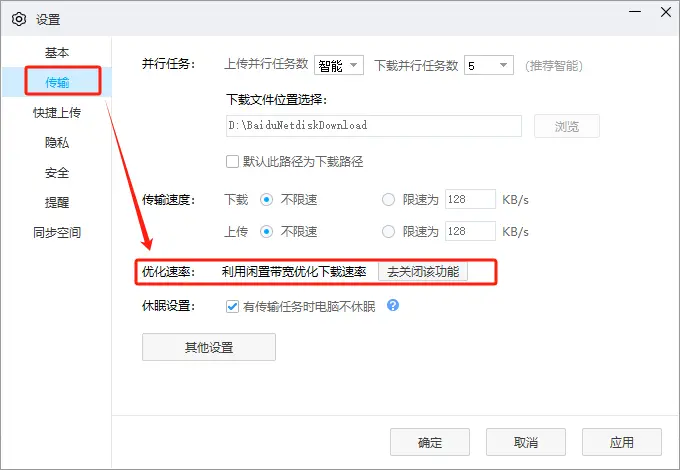This screenshot has width=680, height=470.
Task: Open the 下载并行任务数 dropdown showing 5
Action: coord(489,65)
